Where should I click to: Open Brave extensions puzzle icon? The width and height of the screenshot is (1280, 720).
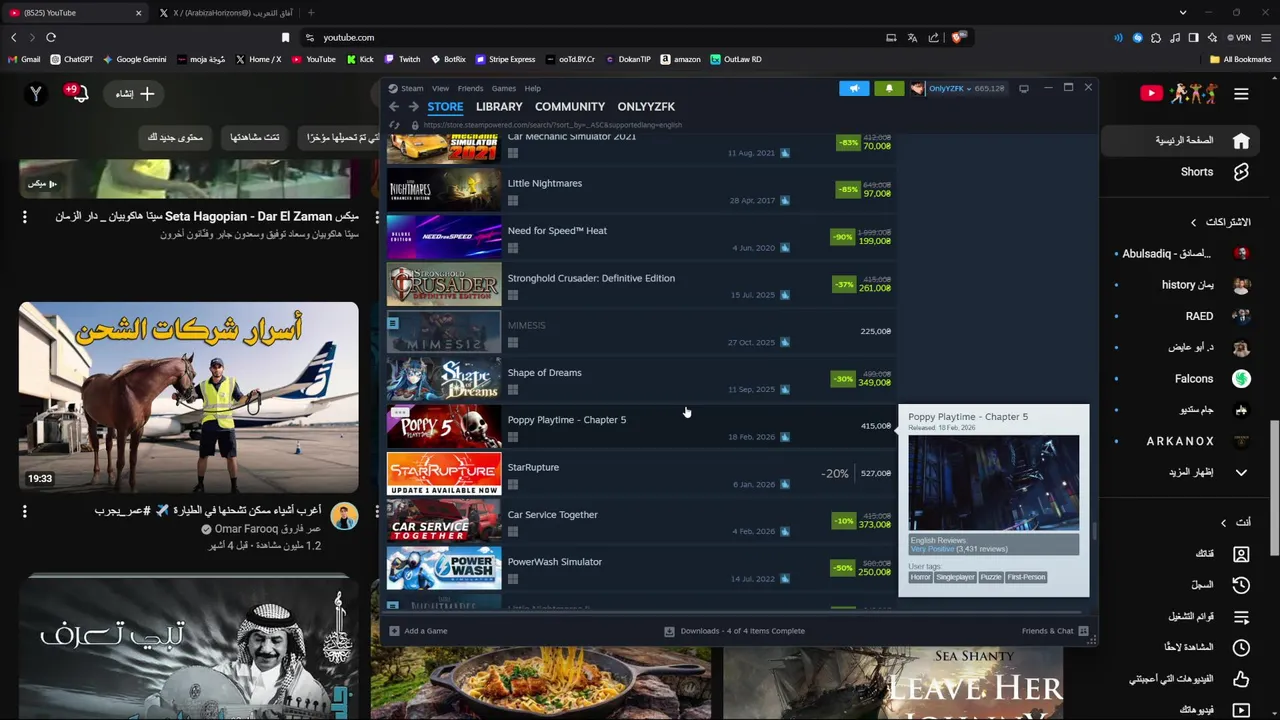[x=1156, y=38]
